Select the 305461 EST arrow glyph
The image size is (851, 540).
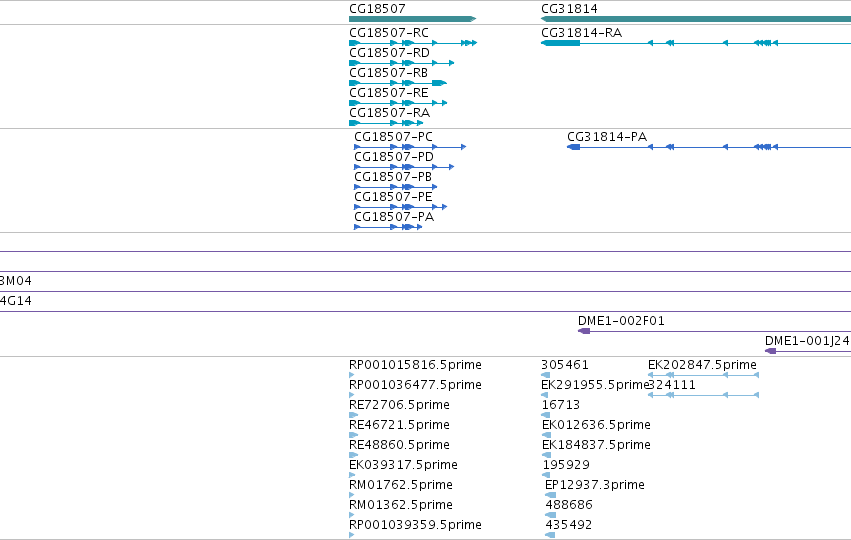tap(545, 375)
